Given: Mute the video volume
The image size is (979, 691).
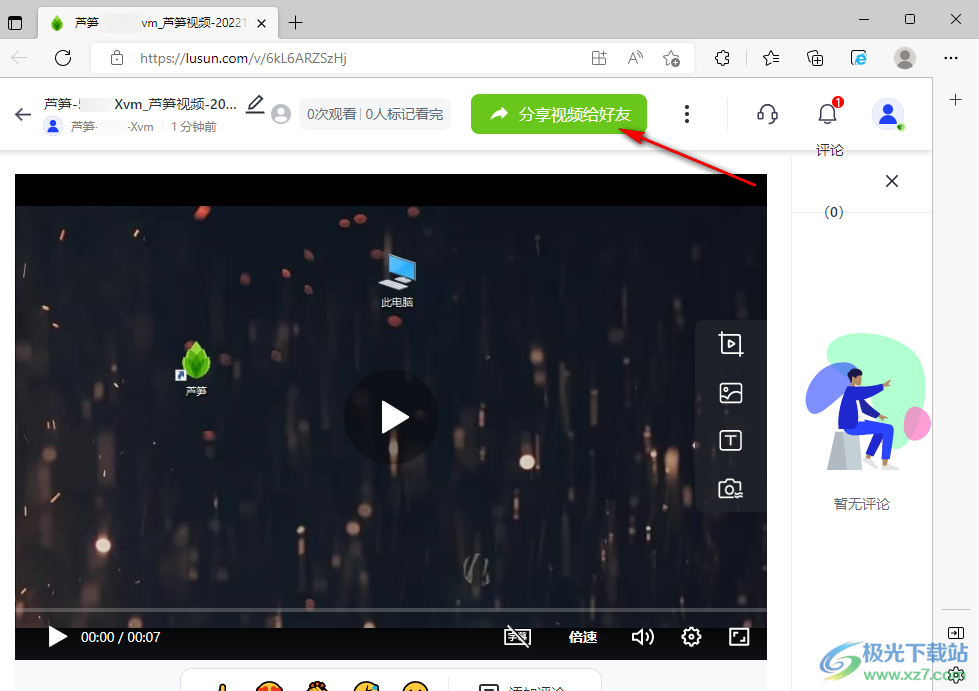Looking at the screenshot, I should coord(642,637).
